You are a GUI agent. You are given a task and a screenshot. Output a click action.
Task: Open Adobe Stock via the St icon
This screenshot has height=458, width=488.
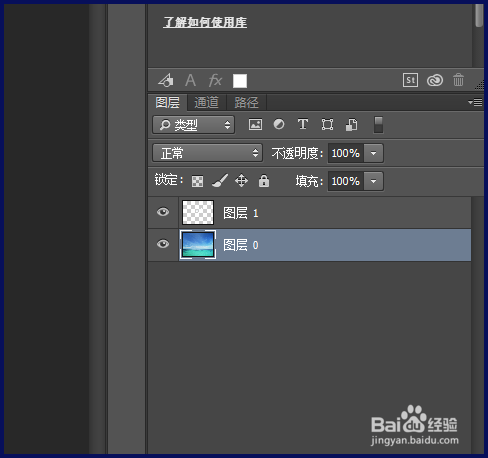click(x=410, y=80)
